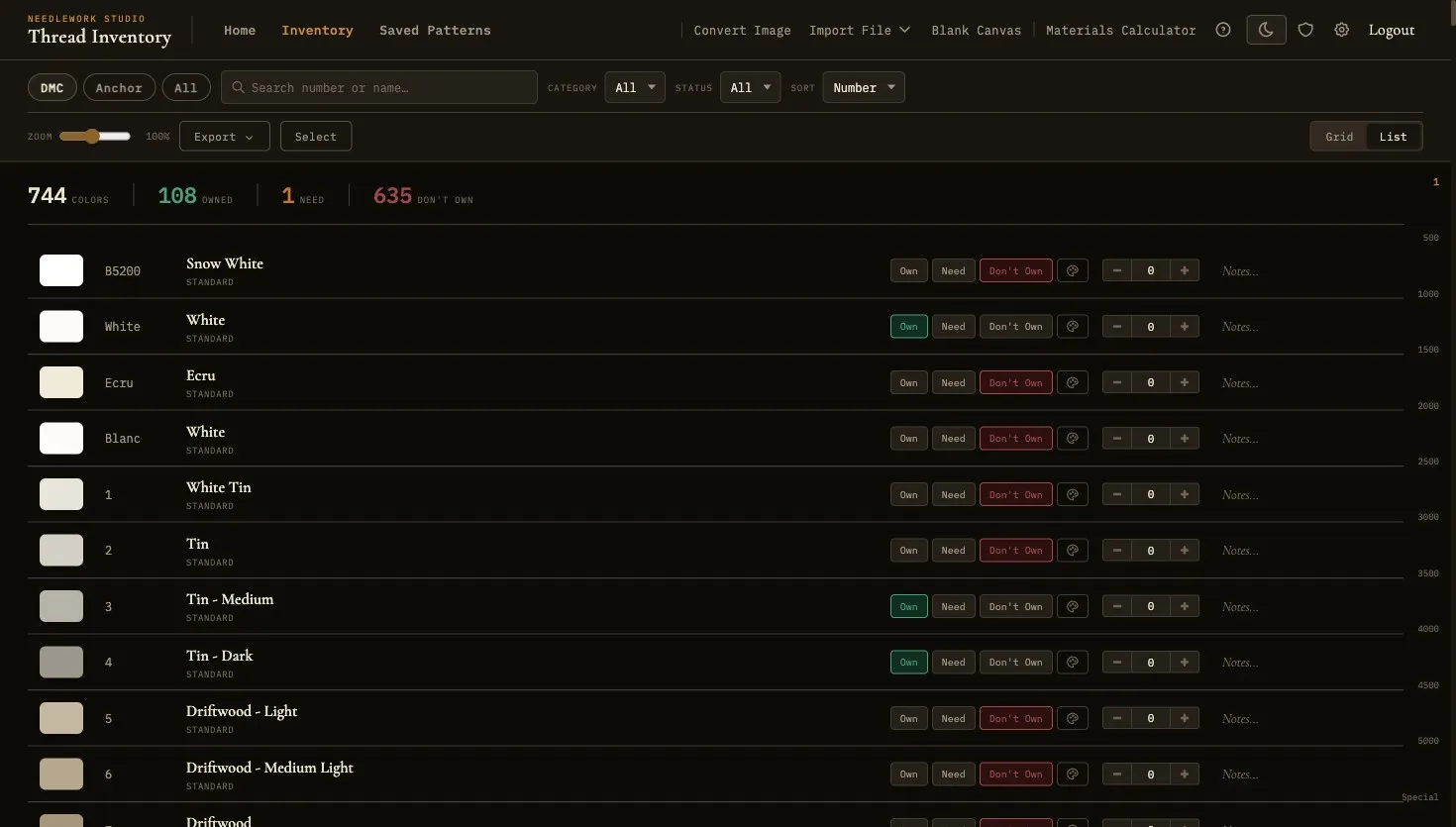Screen dimensions: 1456x827
Task: Click the palette icon on the Ecru row
Action: tap(1073, 382)
